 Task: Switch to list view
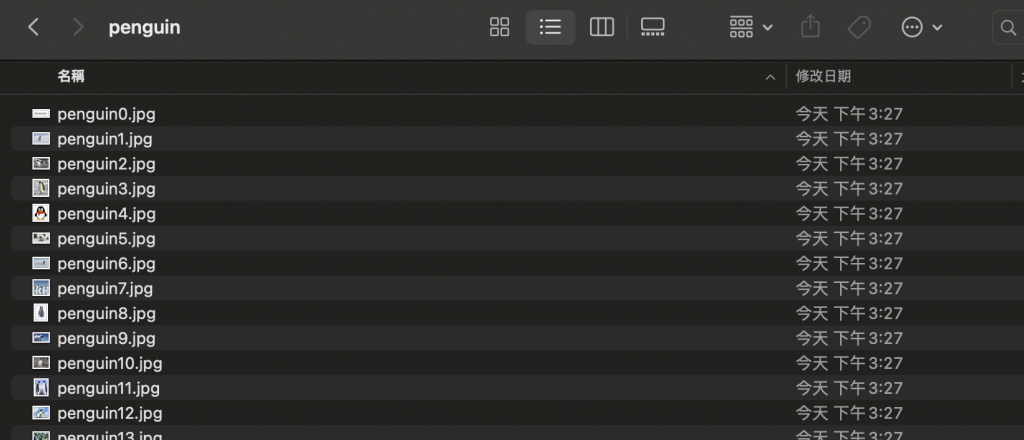[550, 27]
